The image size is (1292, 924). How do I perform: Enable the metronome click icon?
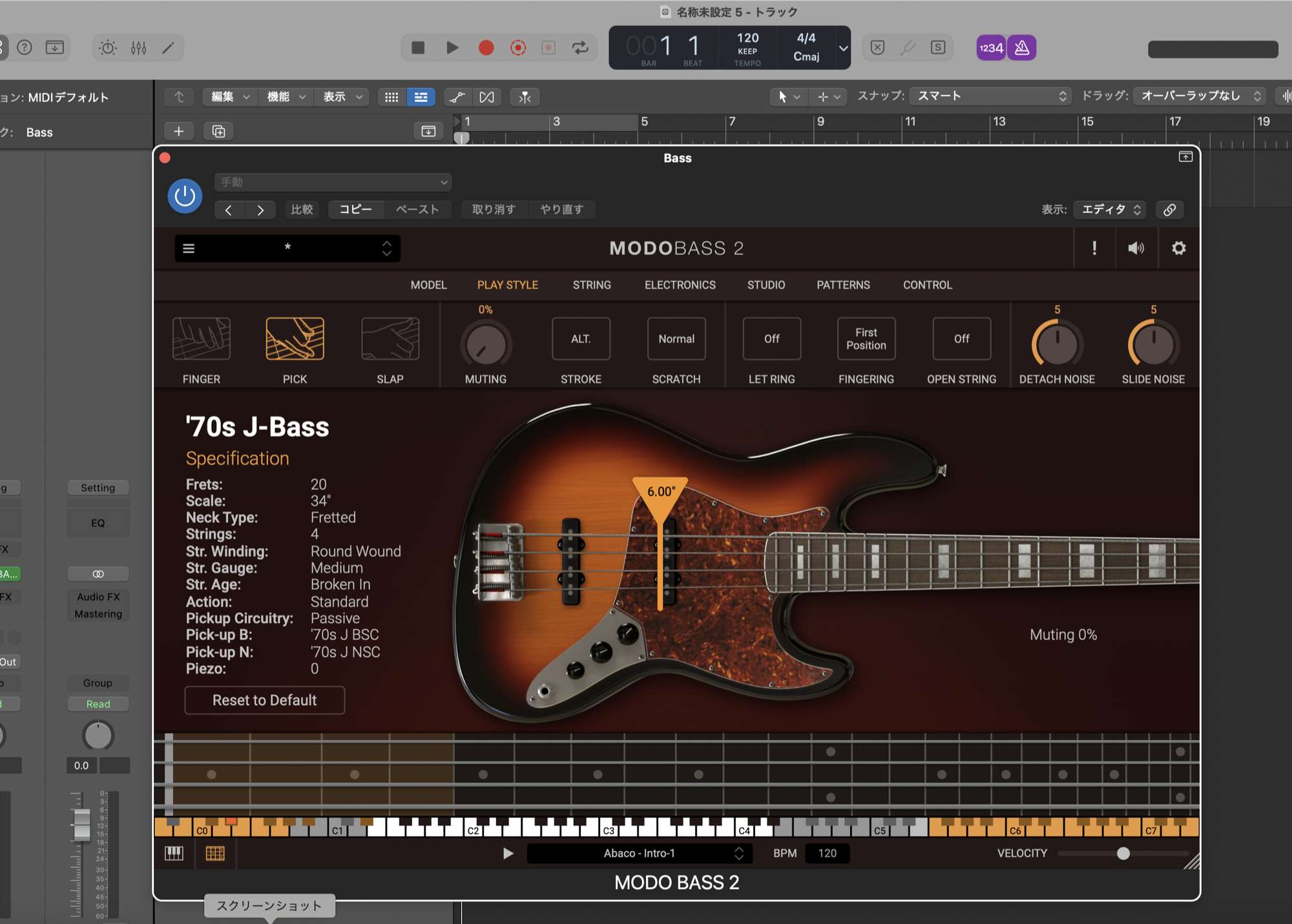click(x=1022, y=47)
